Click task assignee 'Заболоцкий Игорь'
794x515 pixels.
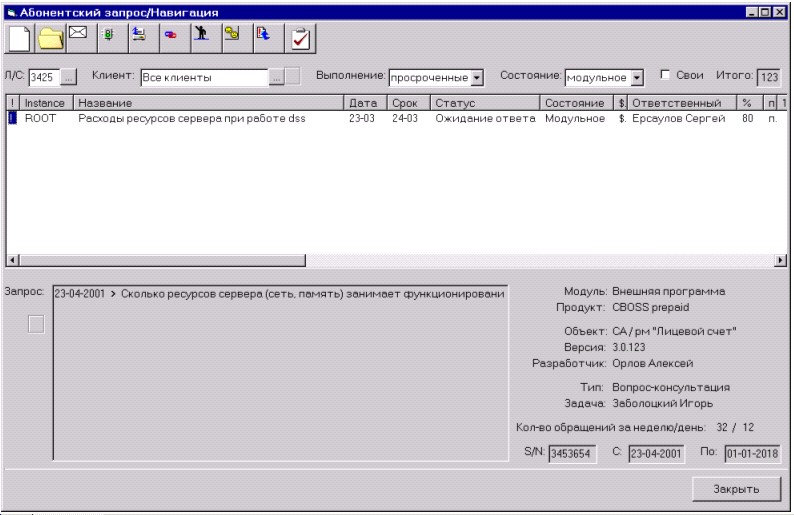[x=662, y=404]
